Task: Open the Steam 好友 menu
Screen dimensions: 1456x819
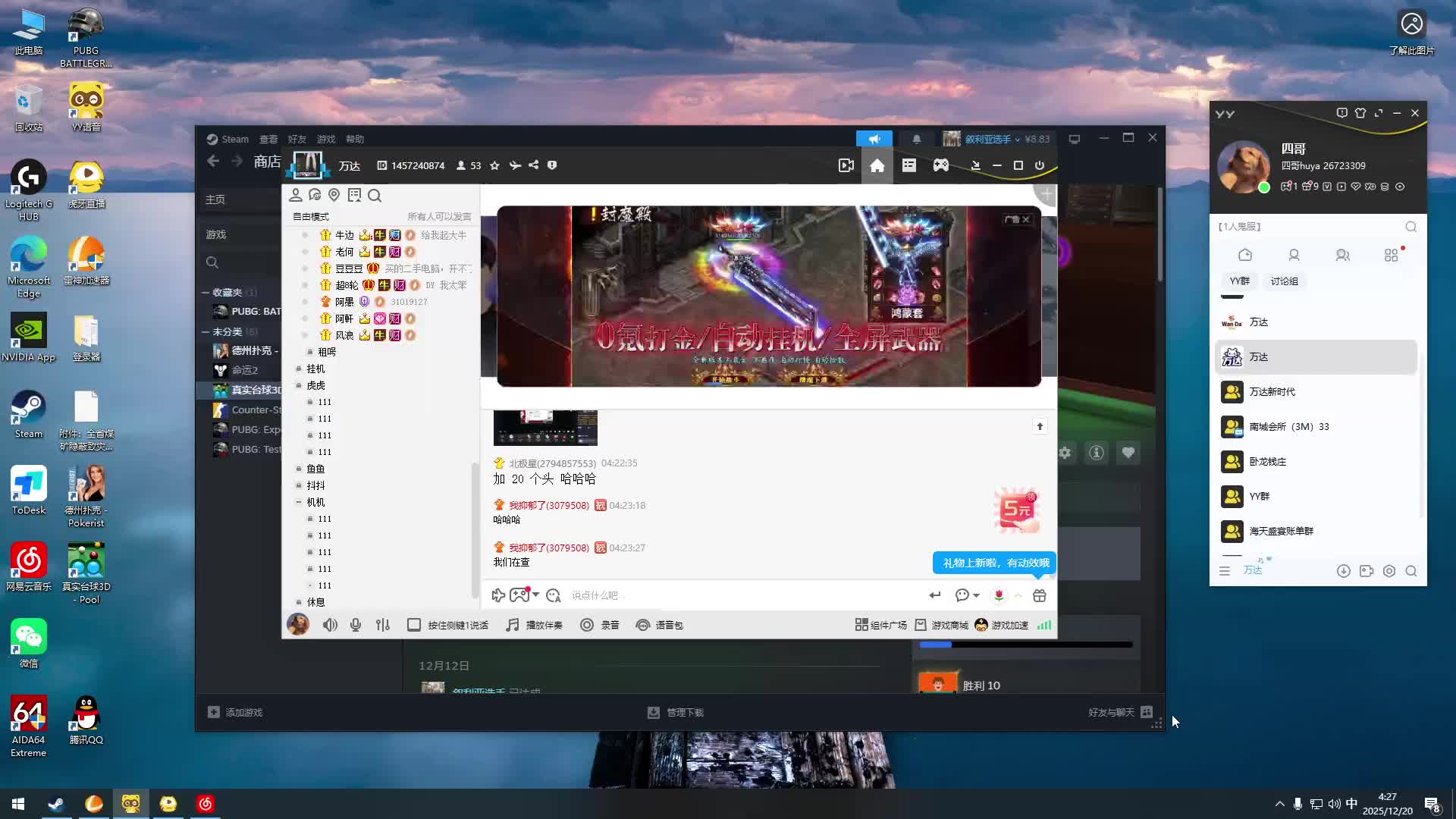Action: click(297, 140)
